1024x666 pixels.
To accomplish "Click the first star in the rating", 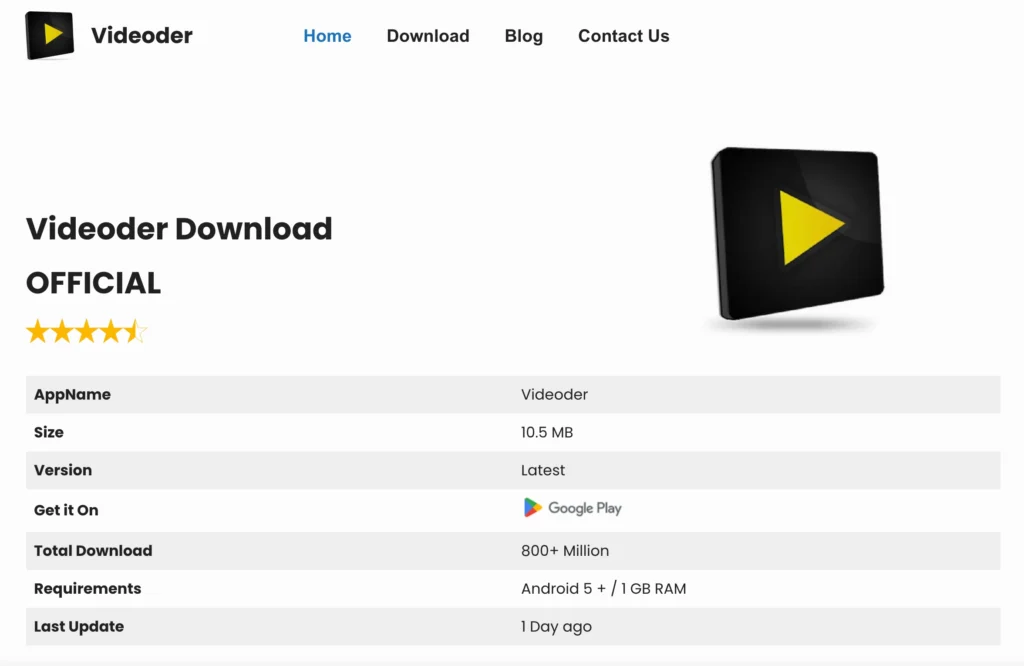I will pyautogui.click(x=38, y=332).
